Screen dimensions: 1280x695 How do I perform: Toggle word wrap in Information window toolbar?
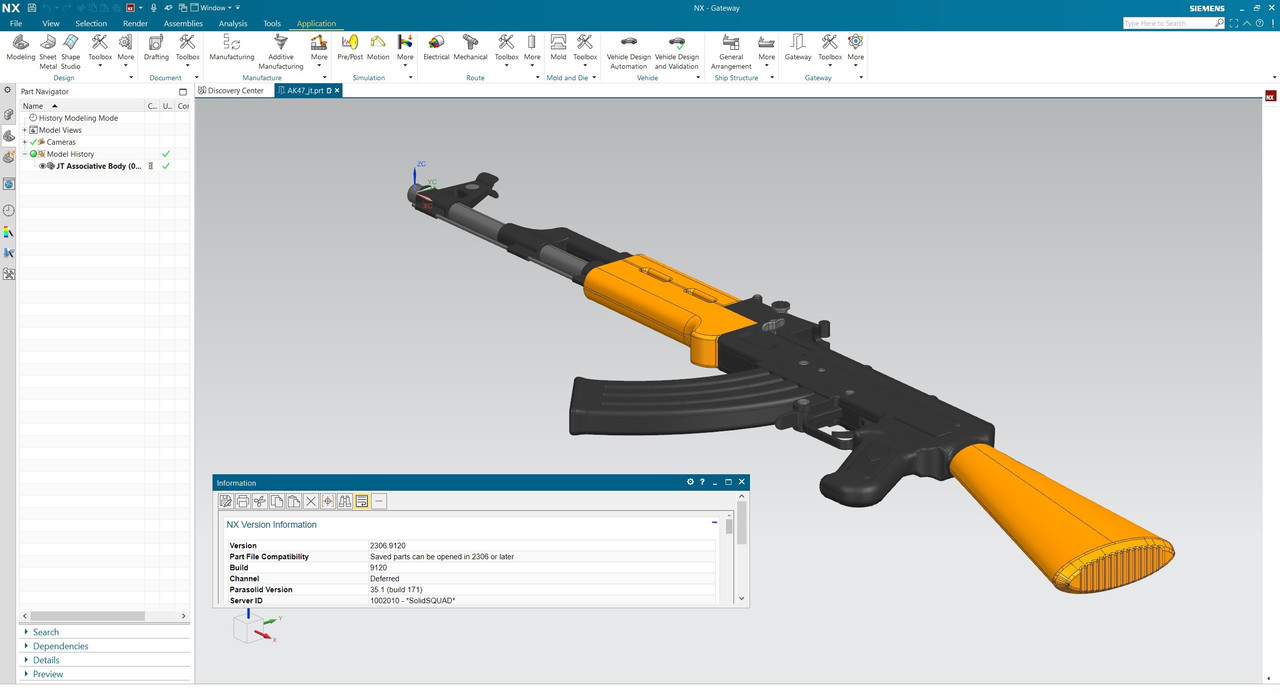pos(362,501)
